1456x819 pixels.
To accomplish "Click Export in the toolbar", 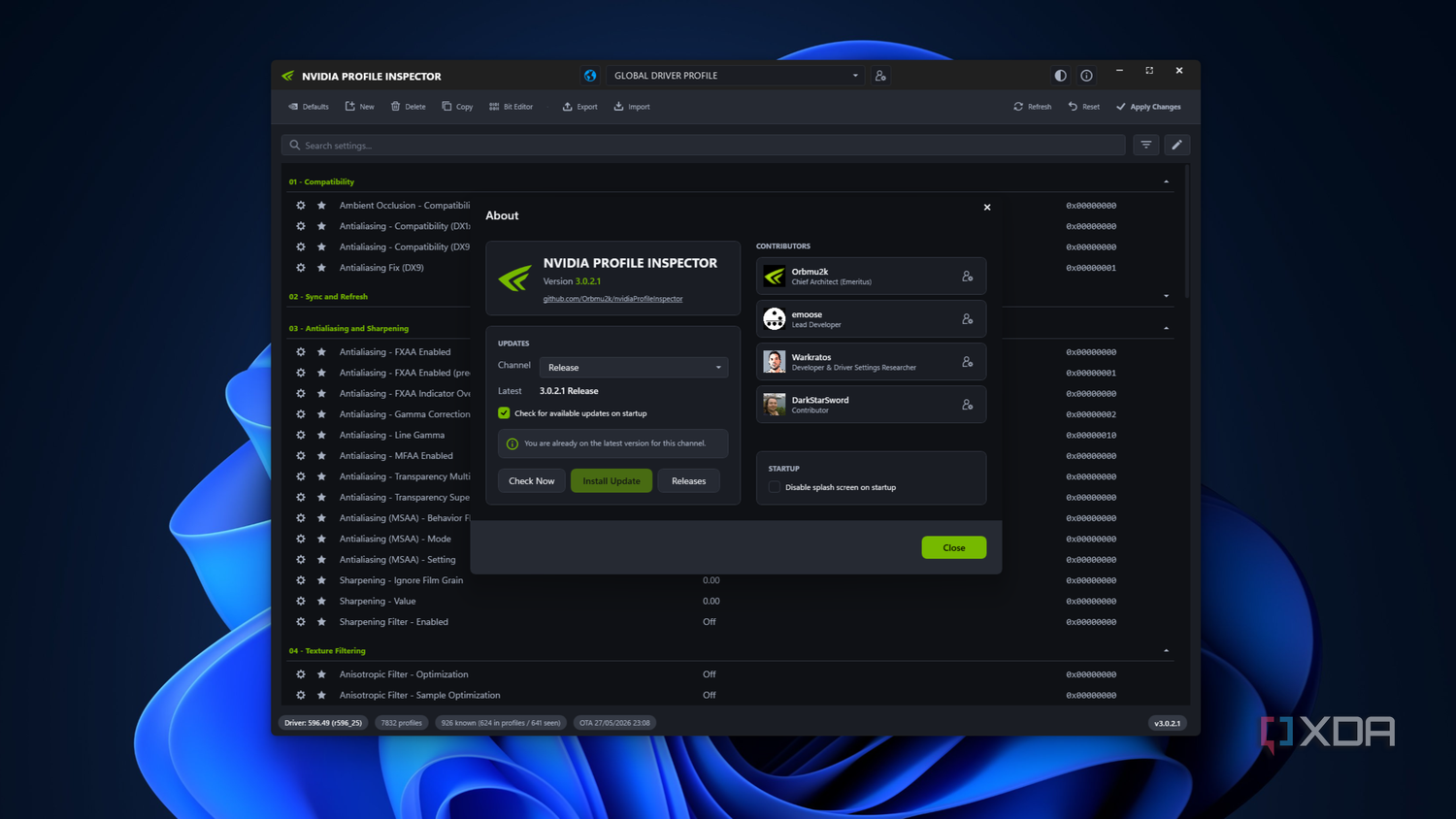I will click(579, 107).
